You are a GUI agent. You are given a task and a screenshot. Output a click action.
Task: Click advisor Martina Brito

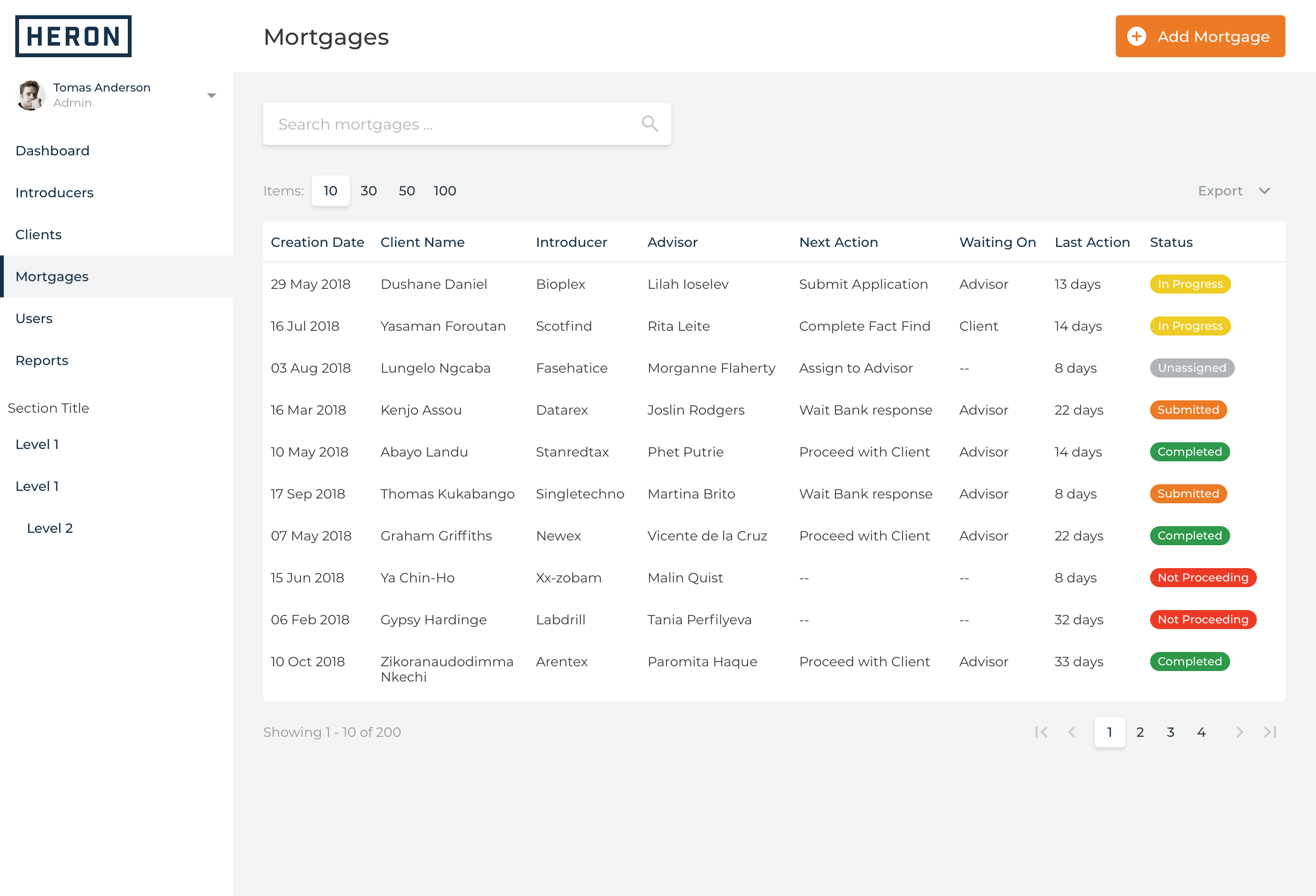click(x=691, y=494)
